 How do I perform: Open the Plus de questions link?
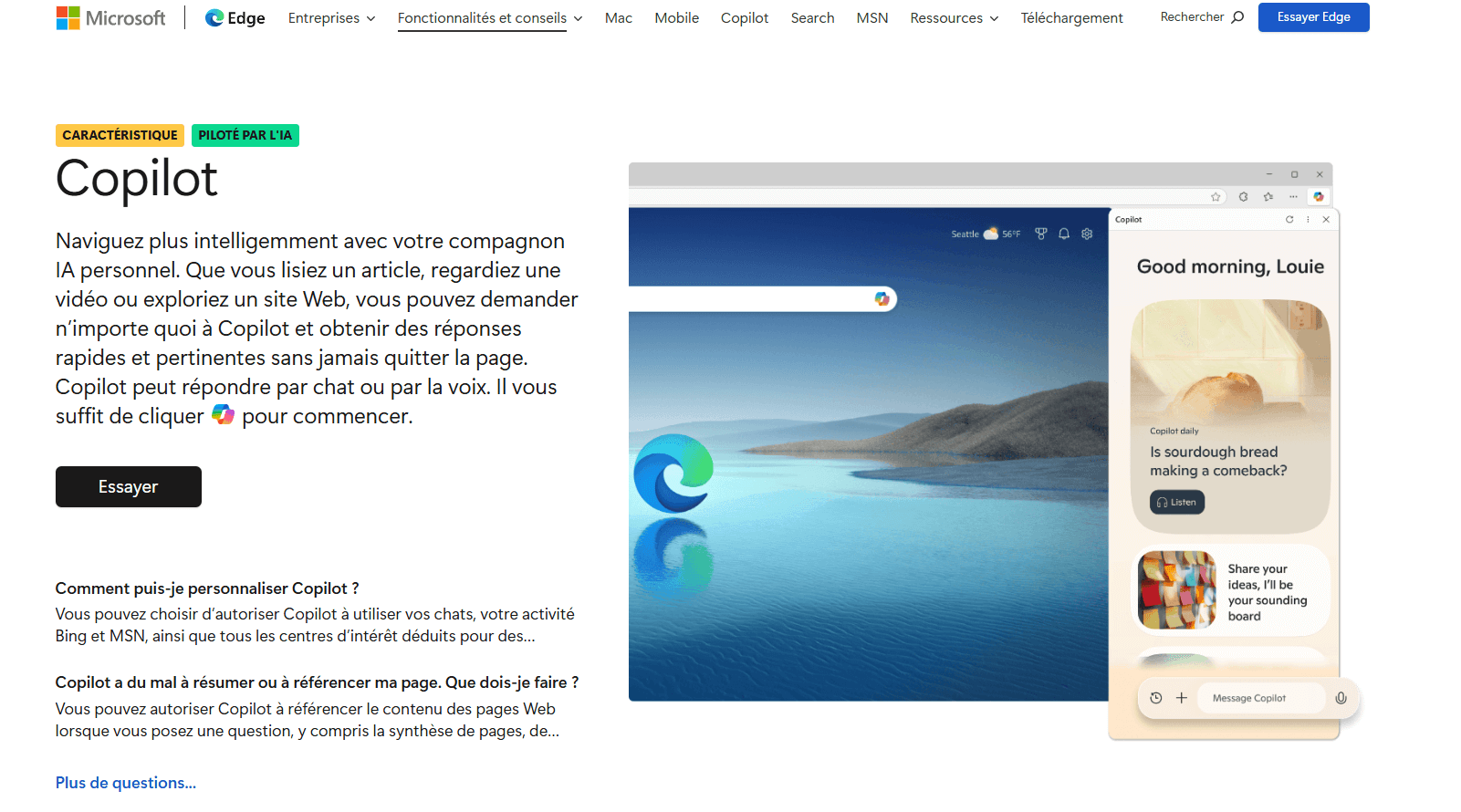pyautogui.click(x=126, y=783)
